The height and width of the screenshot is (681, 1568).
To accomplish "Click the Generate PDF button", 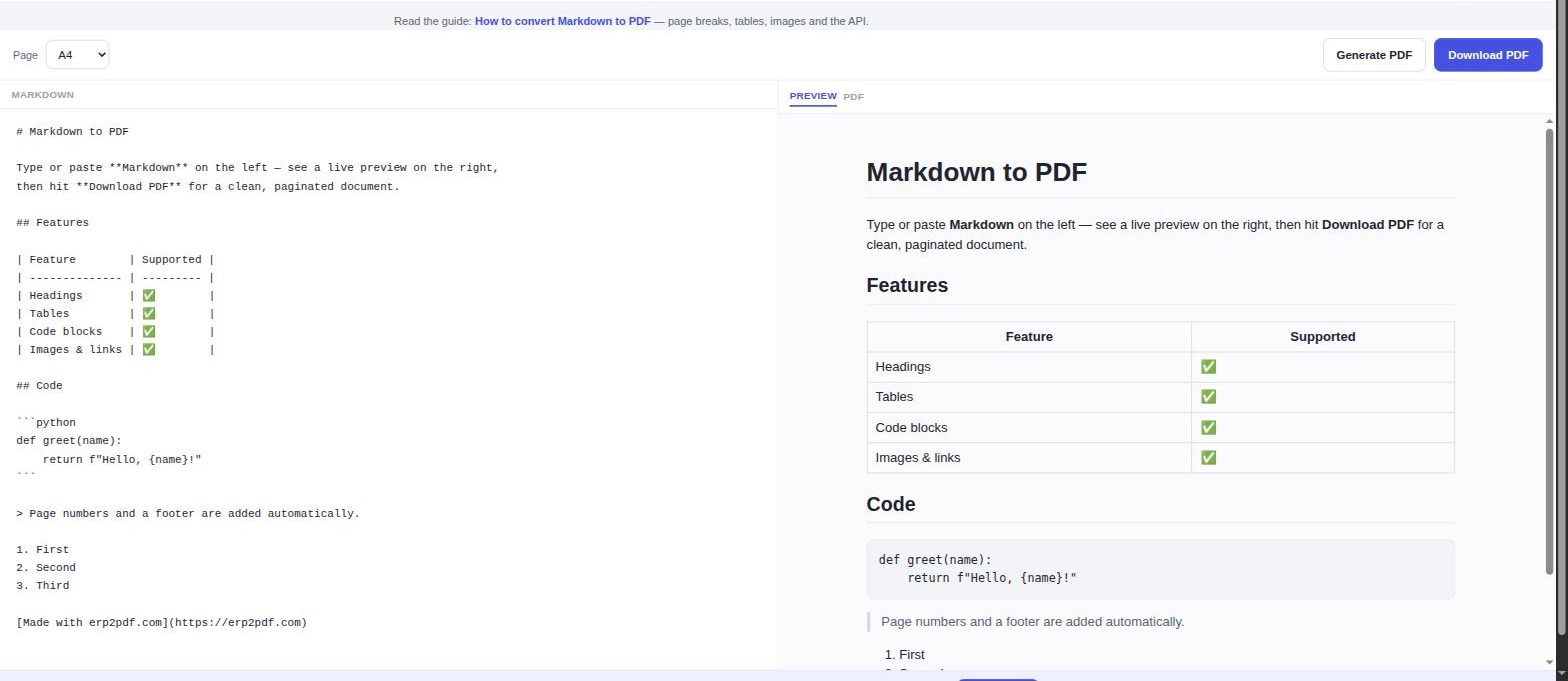I will coord(1373,55).
